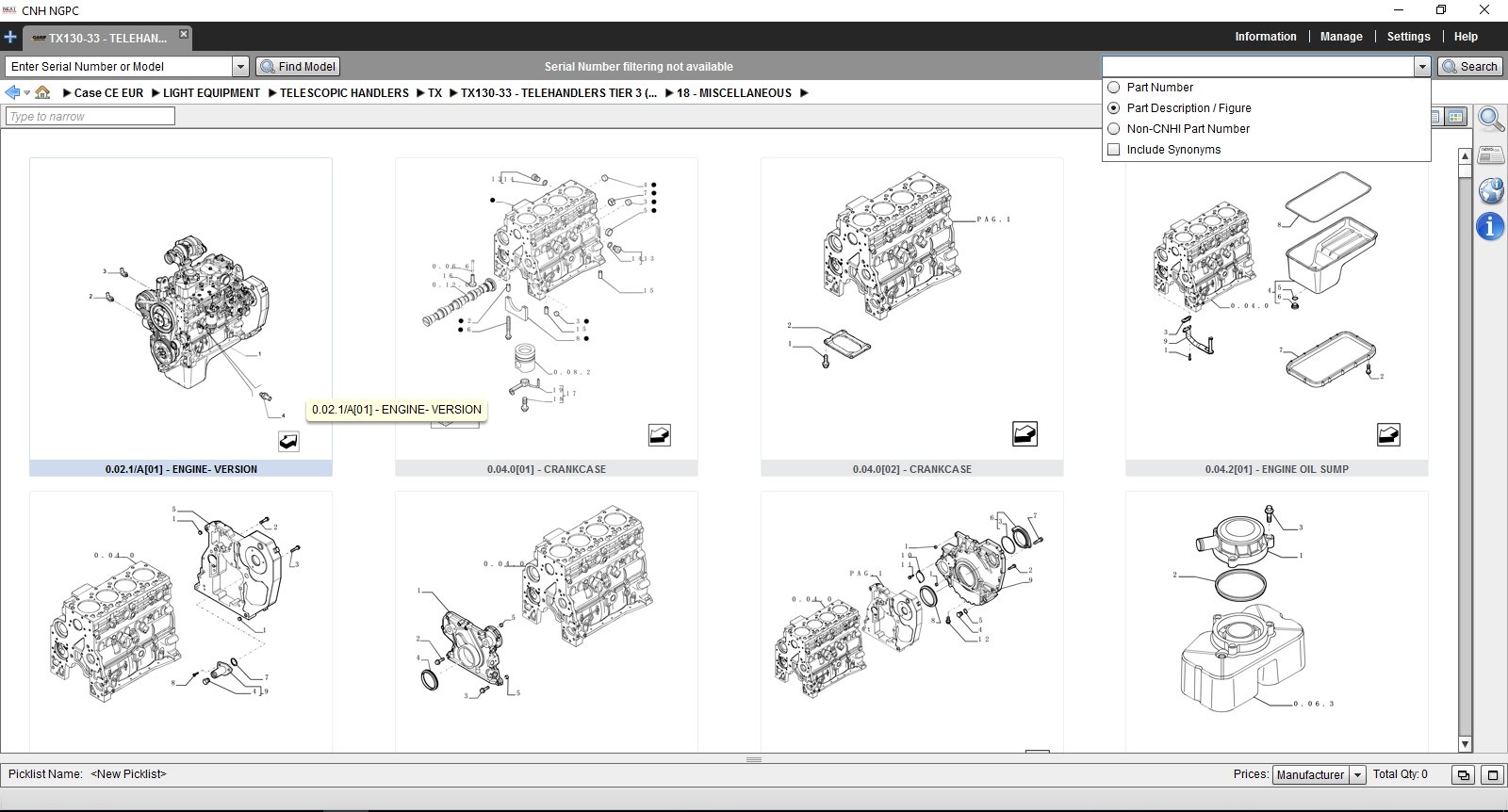Go to TX130-33 - TELEHANDLERS TIER 3 breadcrumb

(x=559, y=93)
